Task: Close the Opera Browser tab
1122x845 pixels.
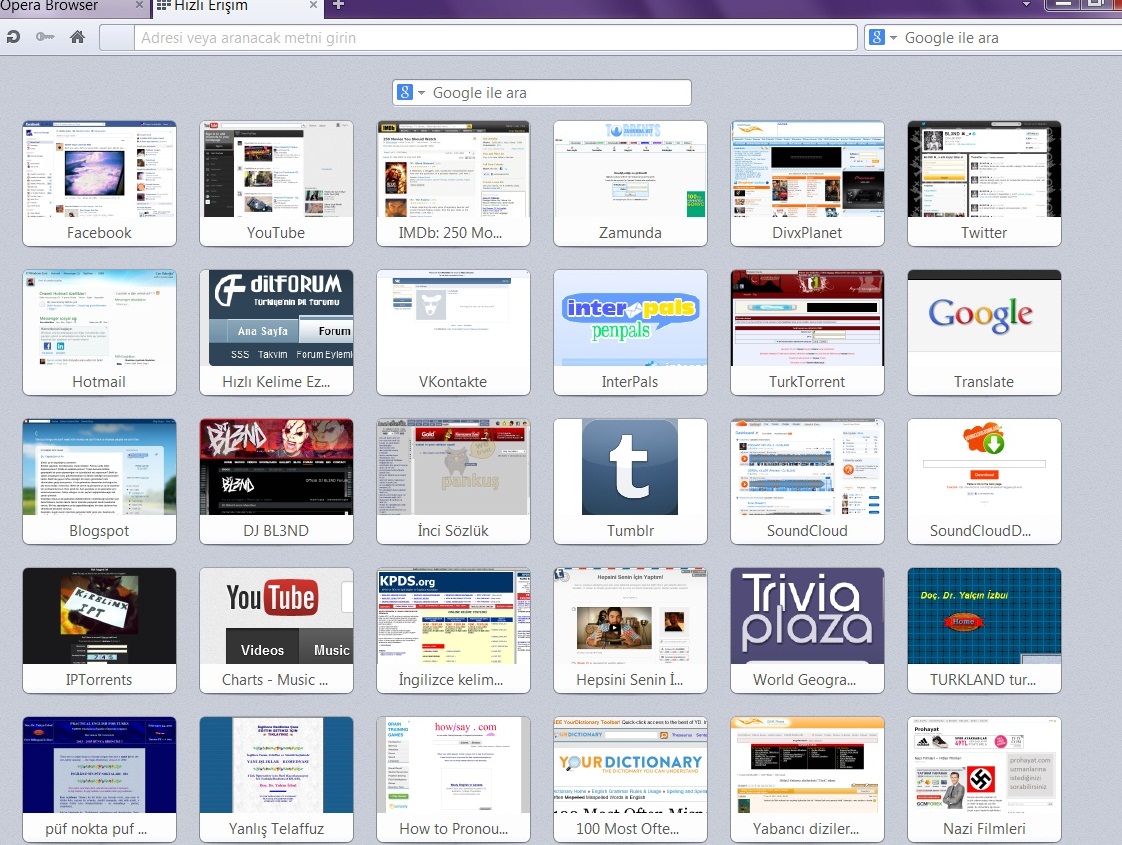Action: 141,6
